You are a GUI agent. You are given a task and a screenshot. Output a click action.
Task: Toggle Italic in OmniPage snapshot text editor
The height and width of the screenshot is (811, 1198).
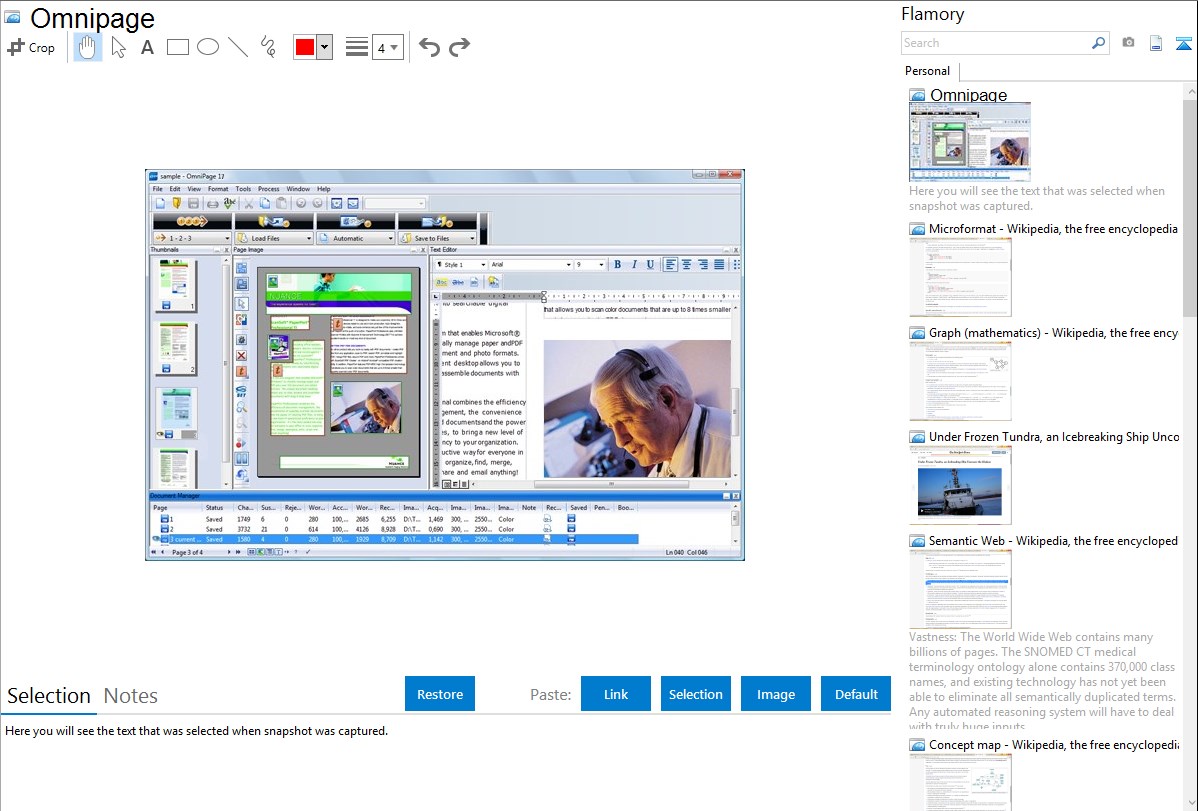[634, 264]
